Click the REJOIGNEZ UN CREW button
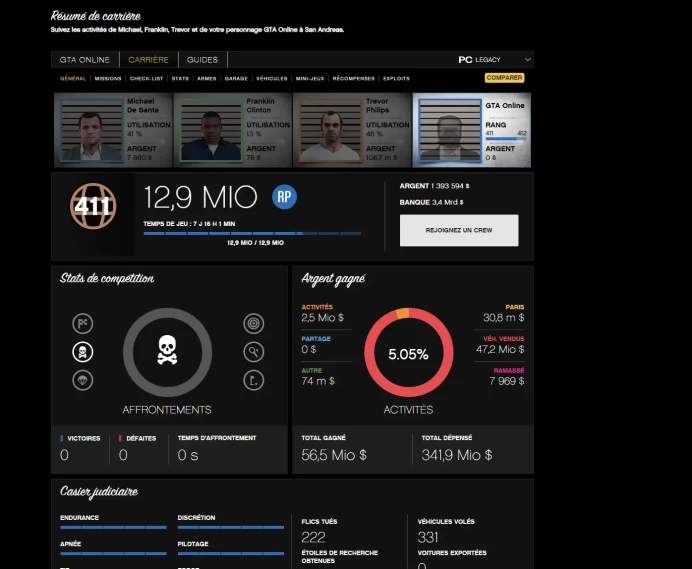The width and height of the screenshot is (692, 569). [459, 230]
